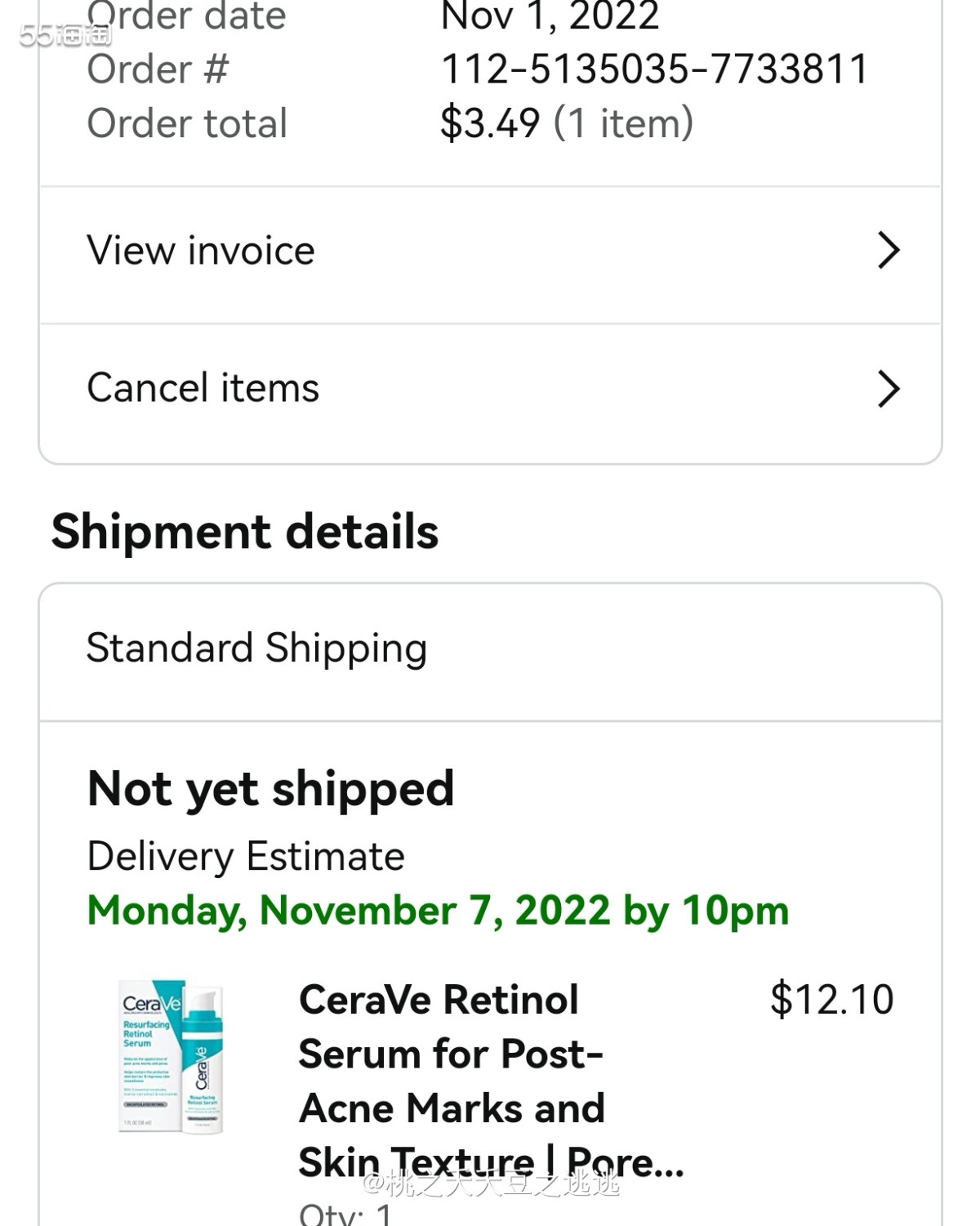Click the Order # label
The height and width of the screenshot is (1226, 980).
click(x=158, y=69)
